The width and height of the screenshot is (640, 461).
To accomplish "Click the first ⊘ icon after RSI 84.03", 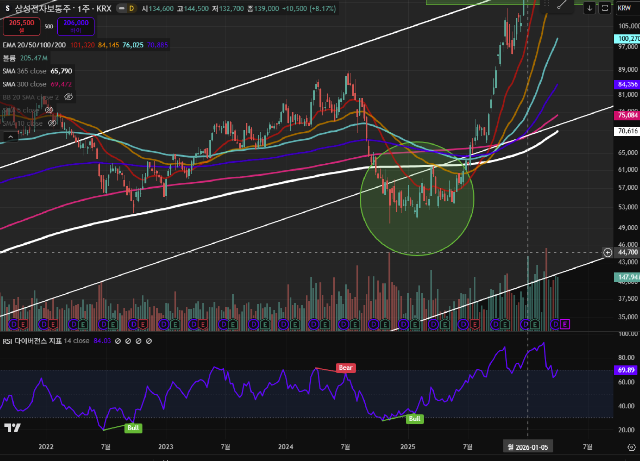I will (118, 341).
